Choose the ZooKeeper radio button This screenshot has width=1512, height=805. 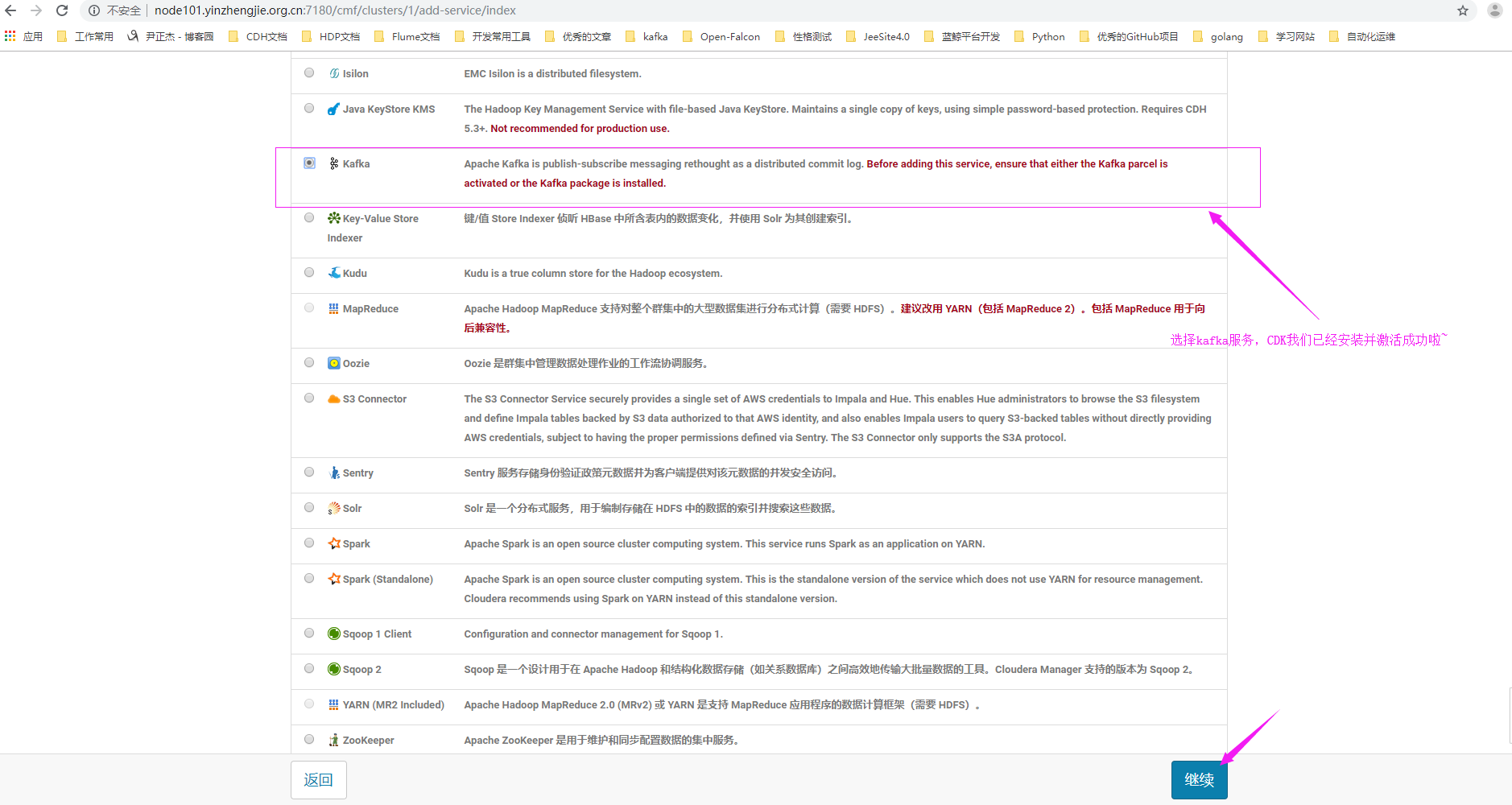click(309, 739)
